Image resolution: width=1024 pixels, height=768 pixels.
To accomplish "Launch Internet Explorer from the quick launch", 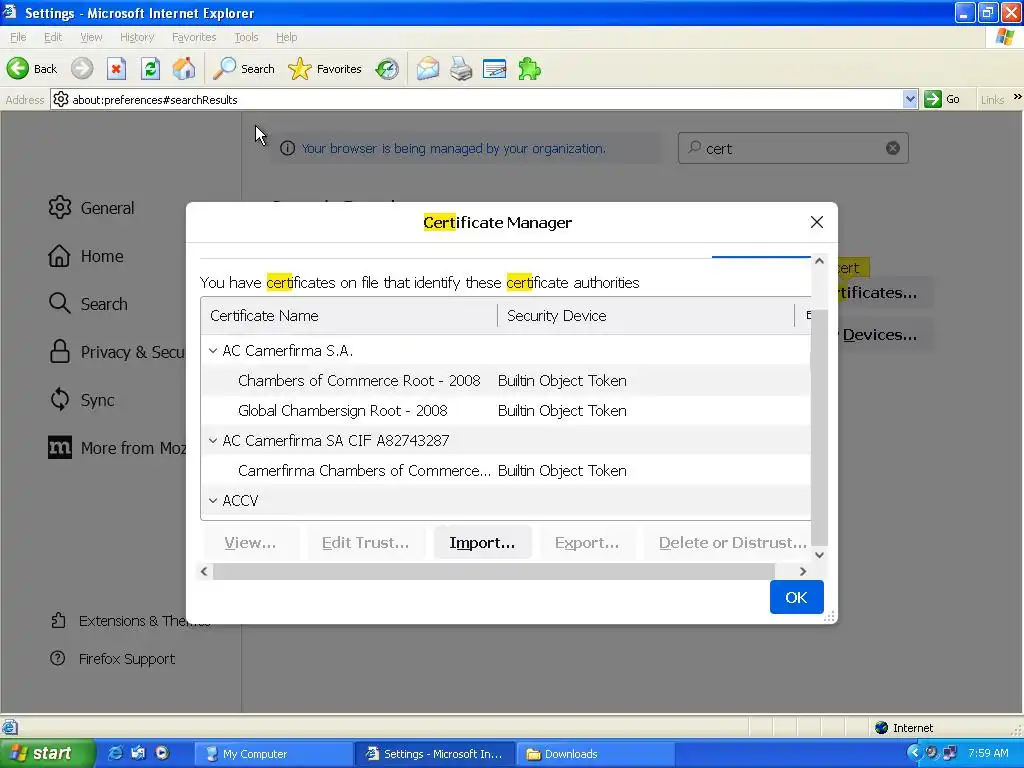I will click(116, 753).
